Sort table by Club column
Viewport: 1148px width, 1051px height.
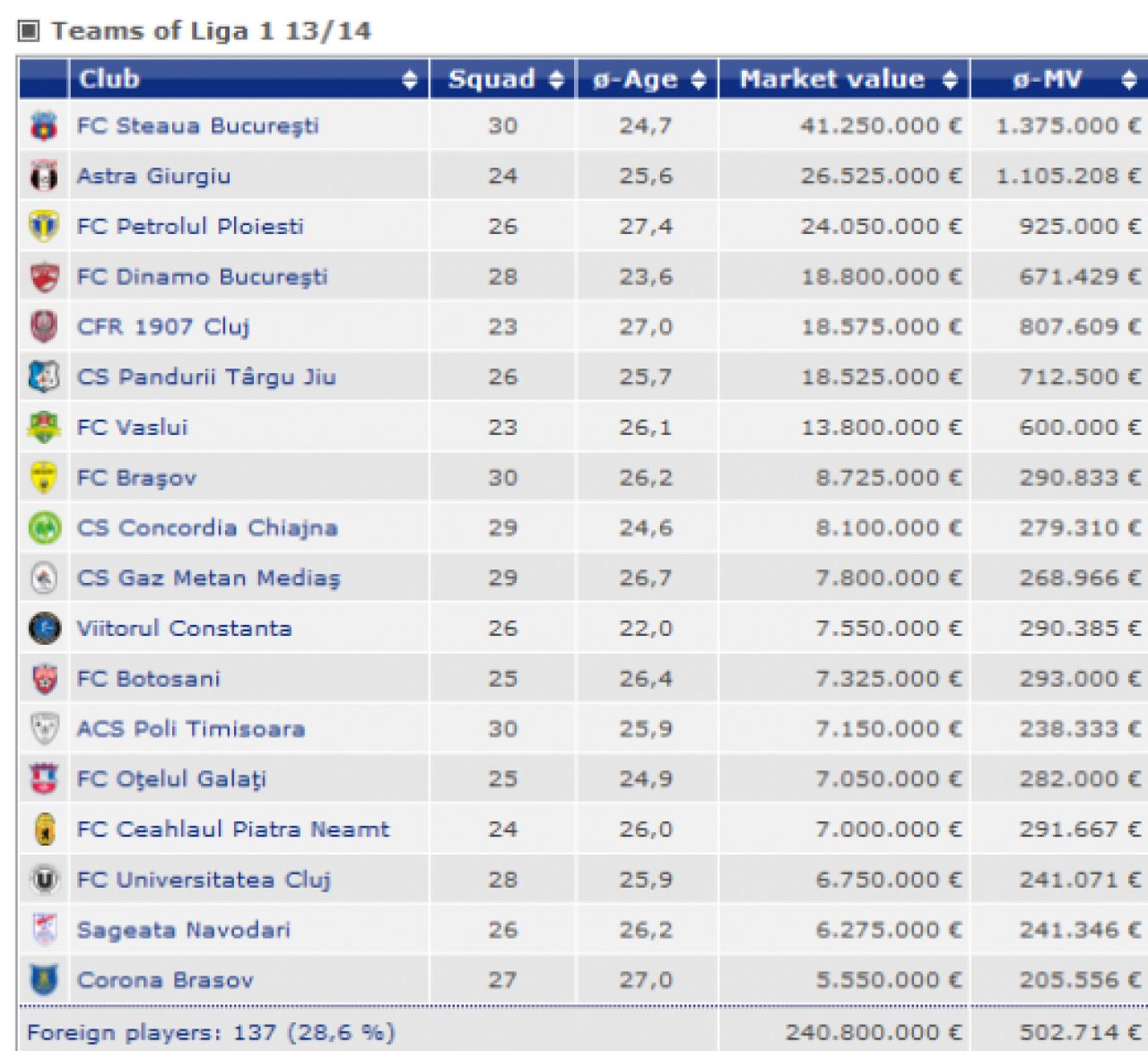click(248, 79)
